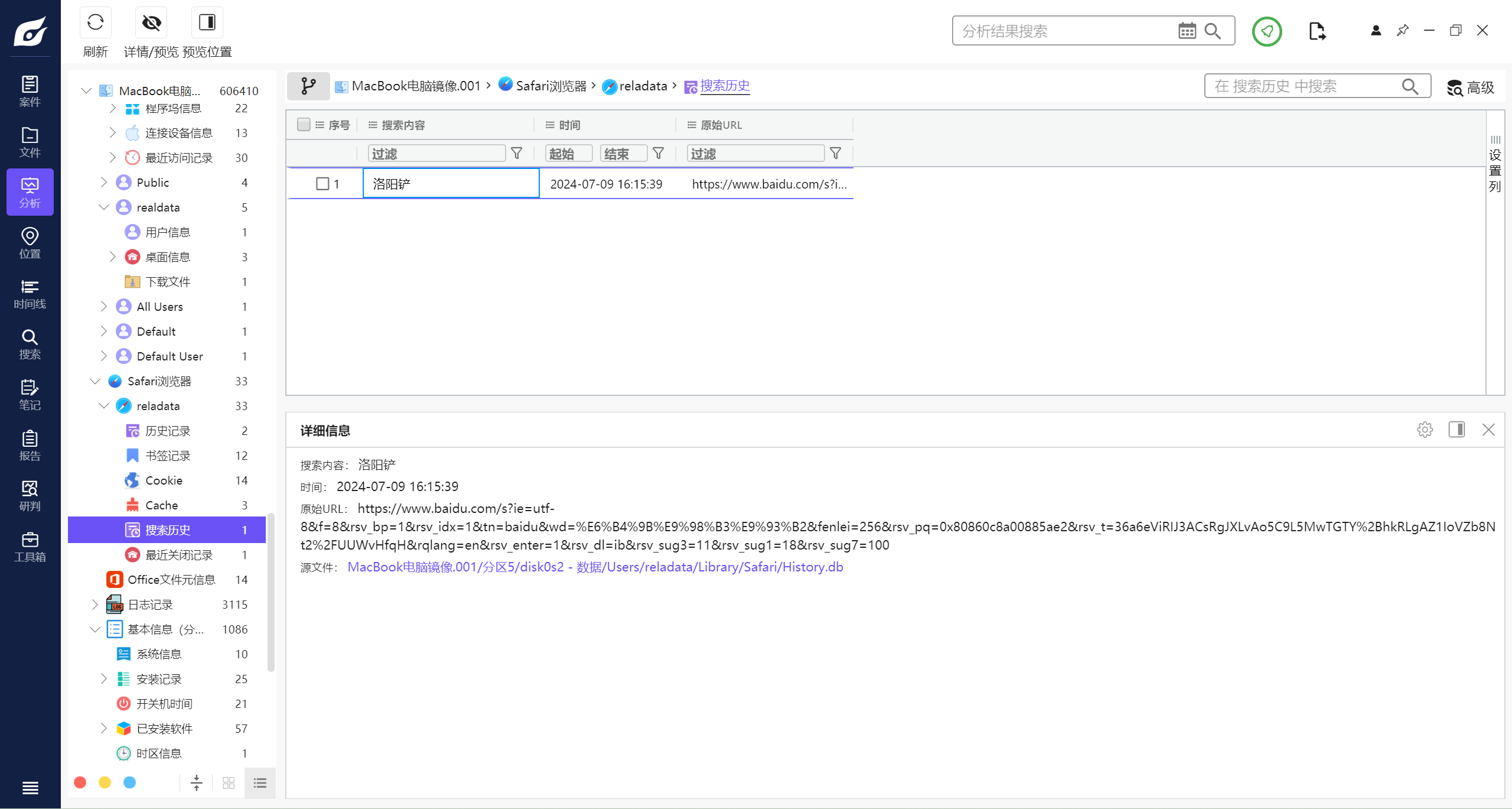Expand the Public user node
Viewport: 1512px width, 809px height.
[x=104, y=183]
